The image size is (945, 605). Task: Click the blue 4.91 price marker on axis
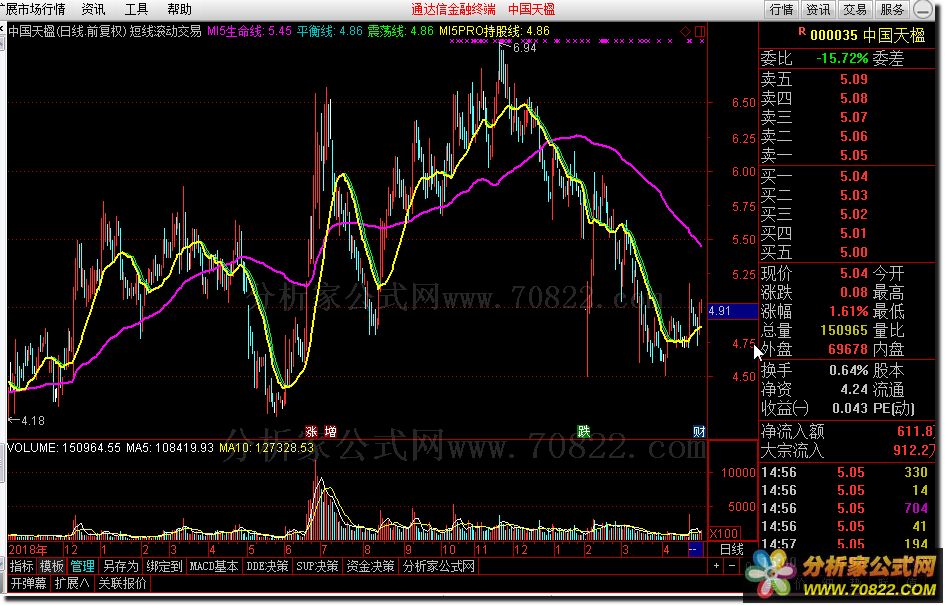[732, 311]
